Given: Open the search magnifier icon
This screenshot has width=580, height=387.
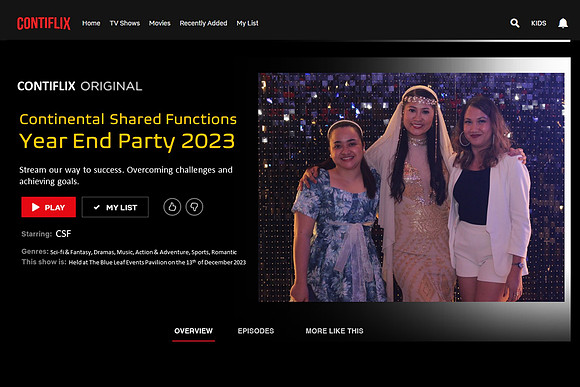Looking at the screenshot, I should (x=515, y=23).
